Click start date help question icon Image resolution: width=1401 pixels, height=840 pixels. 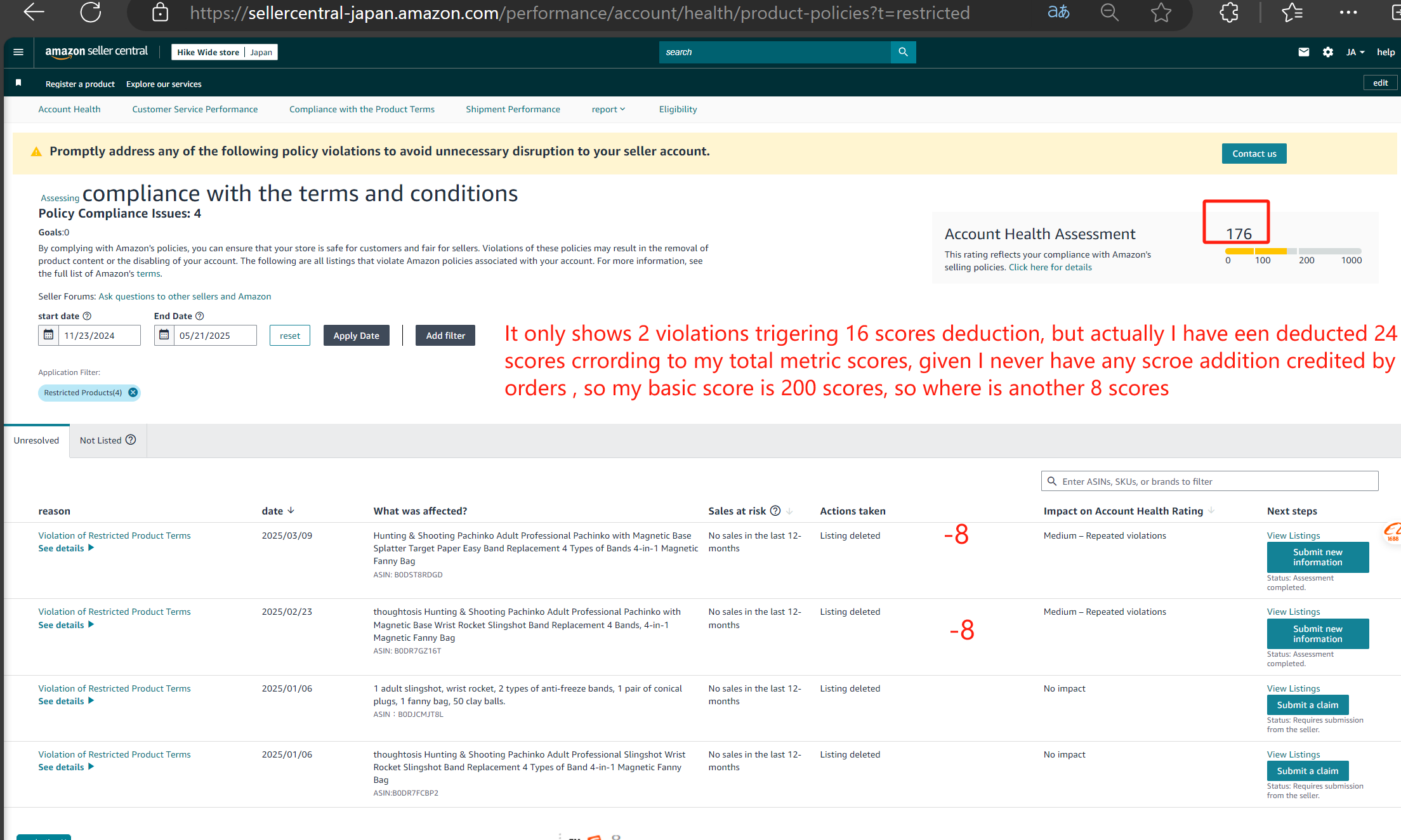tap(88, 316)
